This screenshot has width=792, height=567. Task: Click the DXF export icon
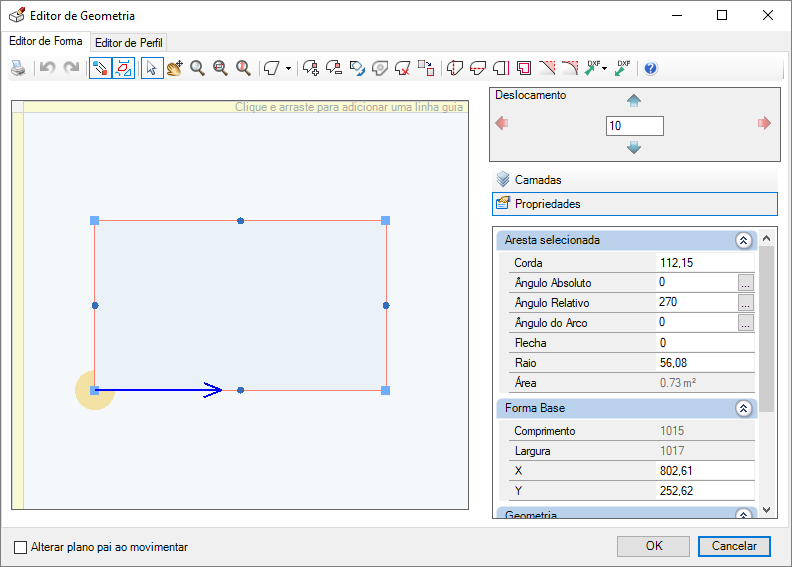coord(623,68)
